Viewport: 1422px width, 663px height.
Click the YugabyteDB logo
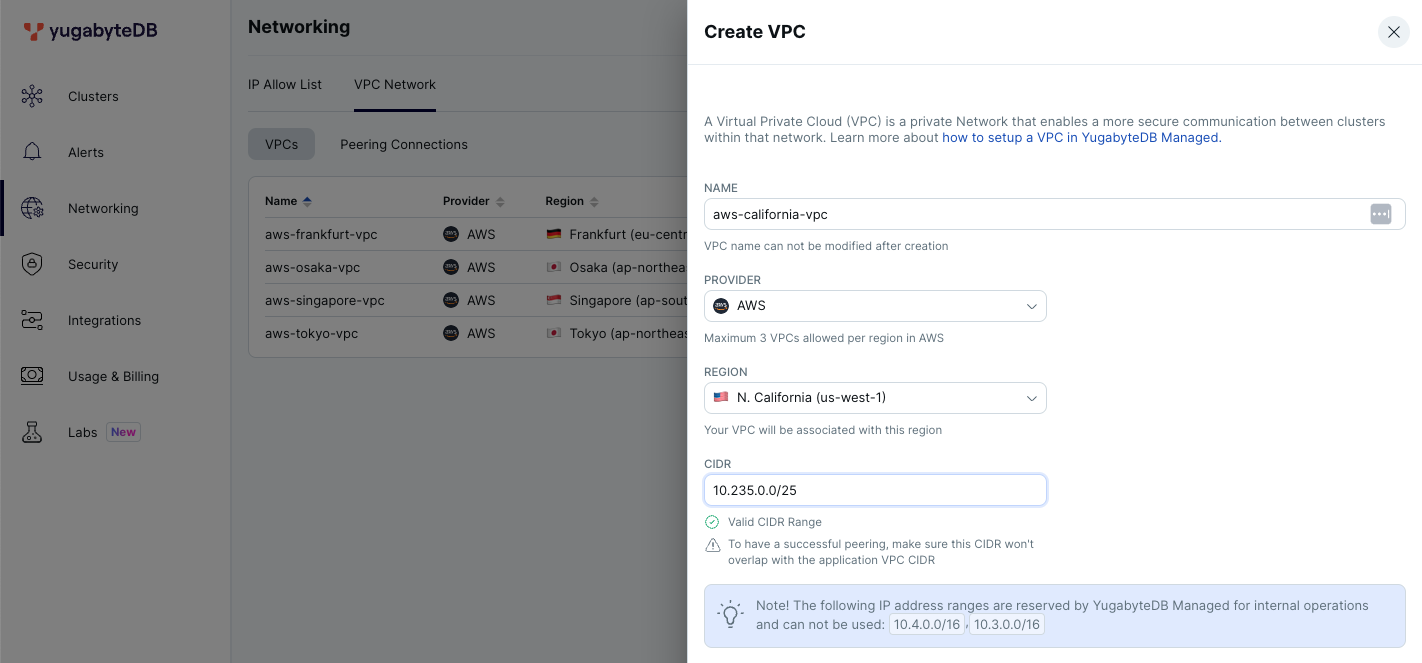[x=90, y=31]
